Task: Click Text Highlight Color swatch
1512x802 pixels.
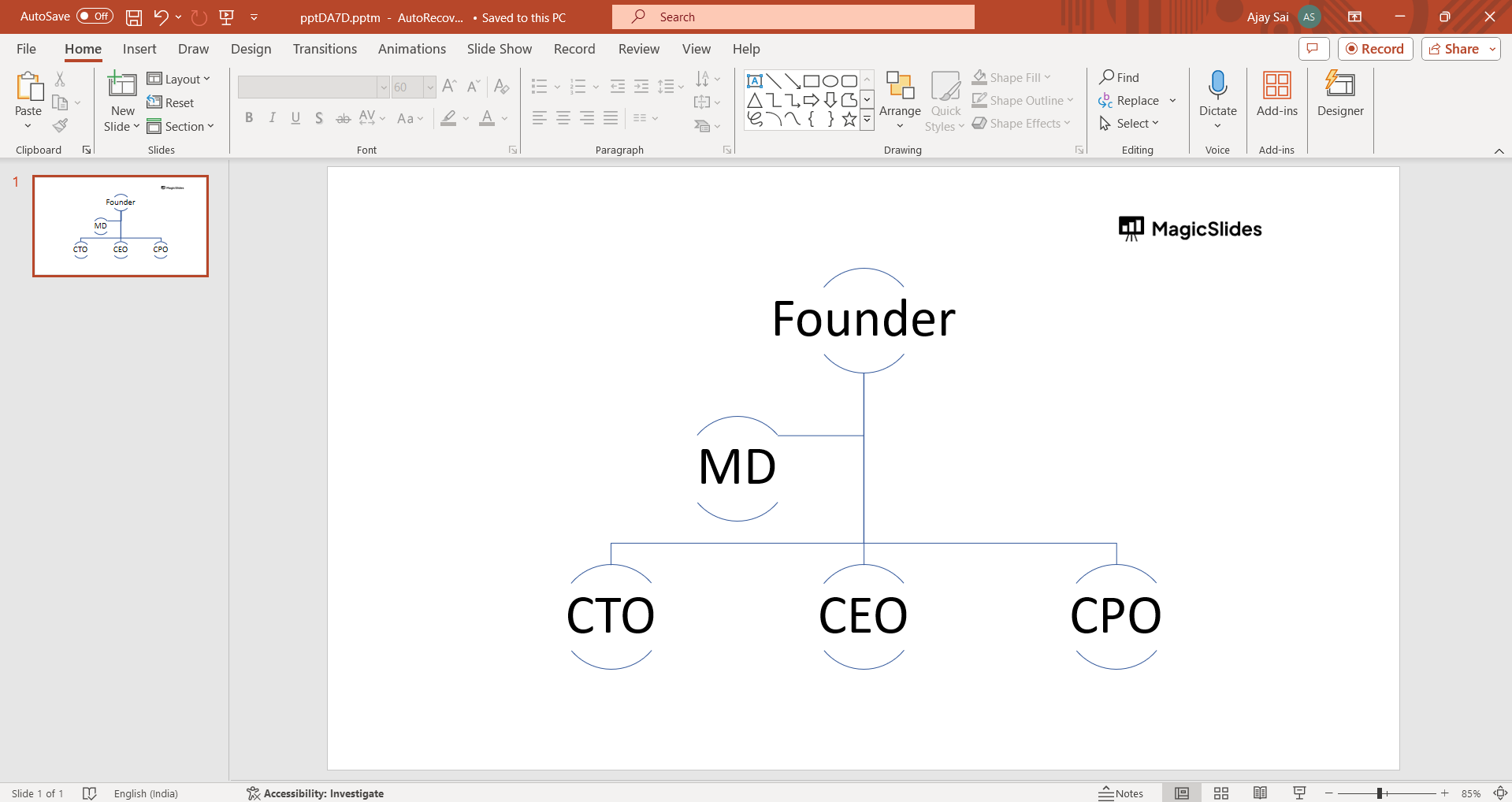Action: tap(448, 118)
